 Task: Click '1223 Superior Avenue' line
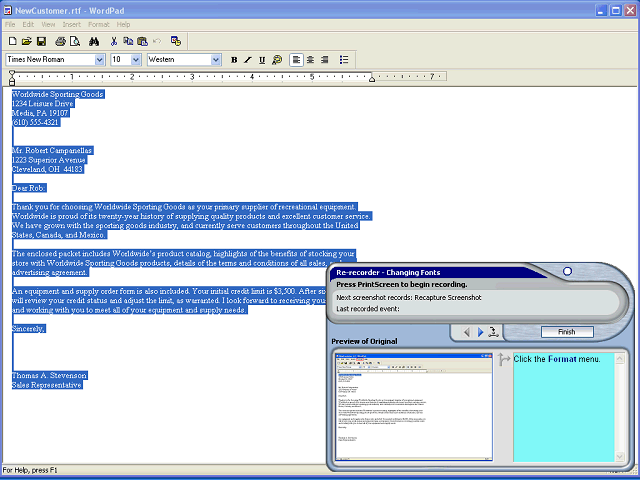pyautogui.click(x=49, y=160)
